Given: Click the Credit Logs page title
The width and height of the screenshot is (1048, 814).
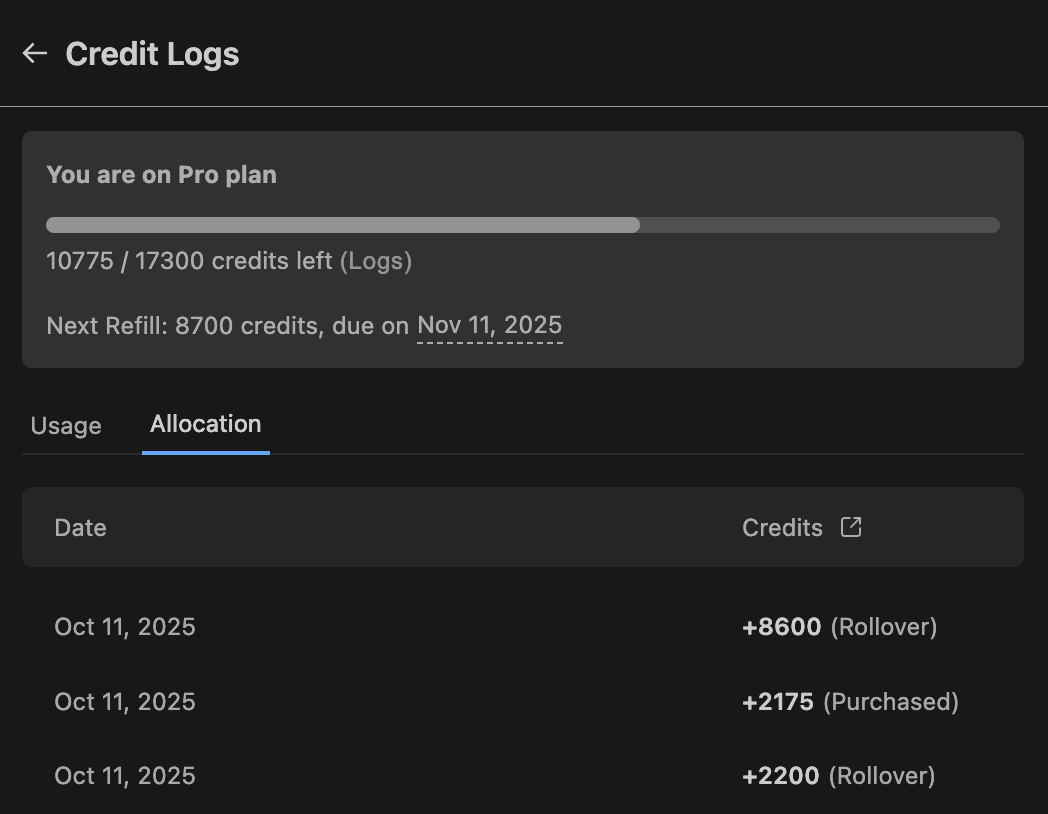Looking at the screenshot, I should click(x=152, y=54).
